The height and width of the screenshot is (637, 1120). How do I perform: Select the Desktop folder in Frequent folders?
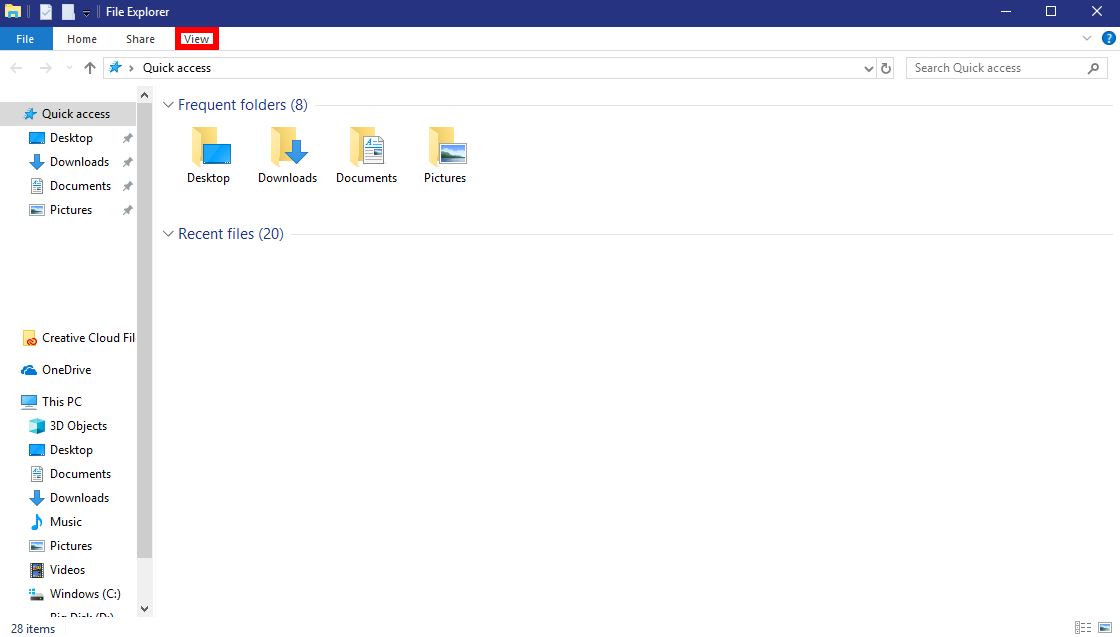(209, 156)
